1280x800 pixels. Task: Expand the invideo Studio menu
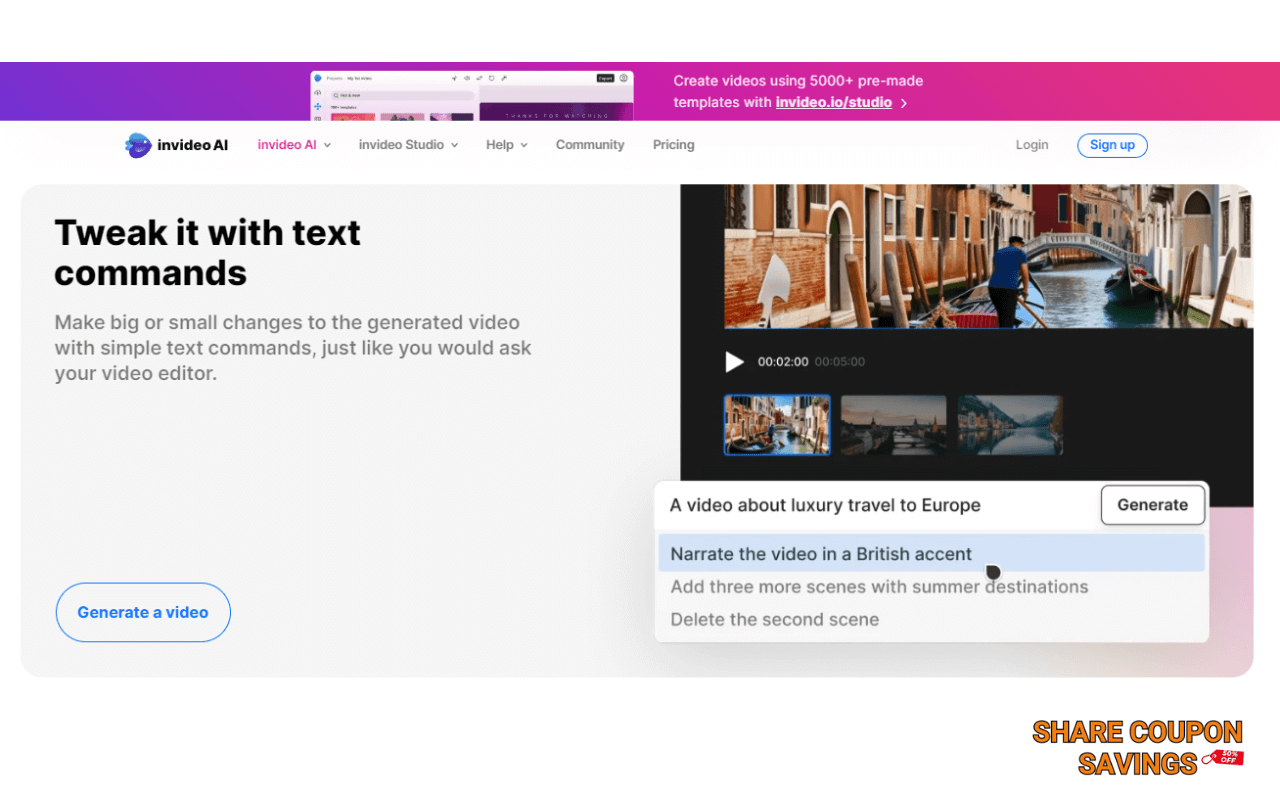pos(408,145)
